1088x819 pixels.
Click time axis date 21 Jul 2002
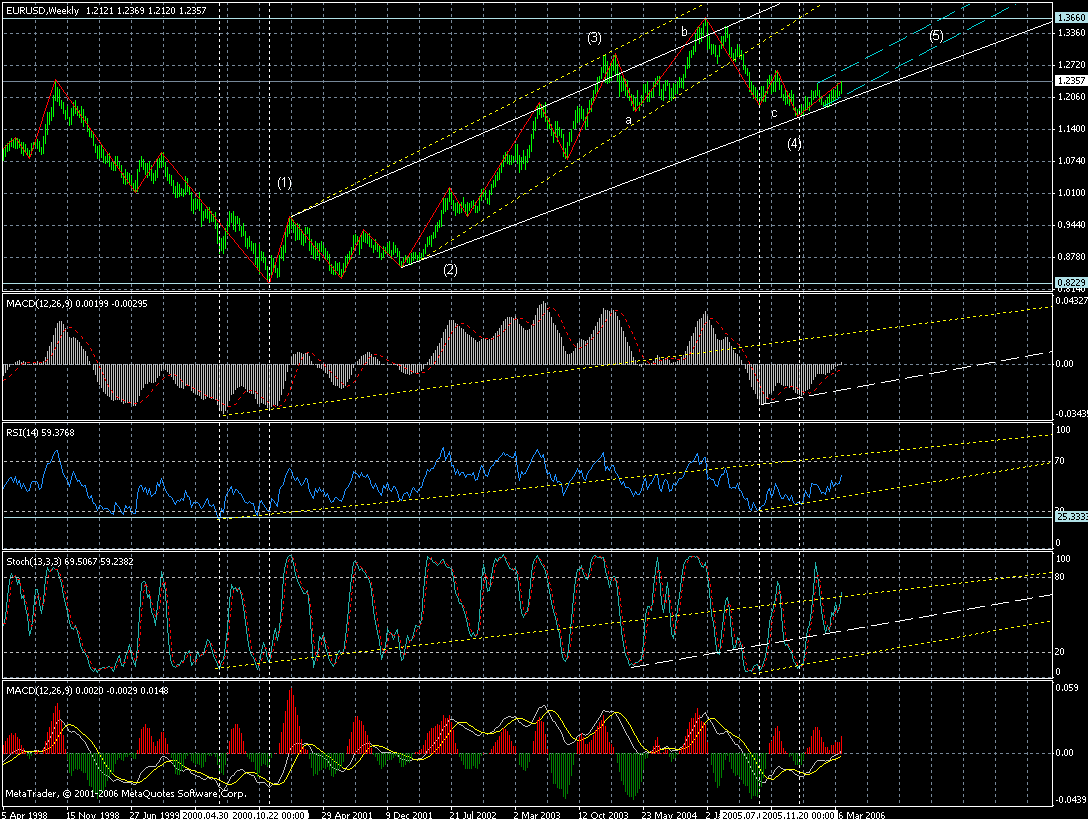point(473,815)
